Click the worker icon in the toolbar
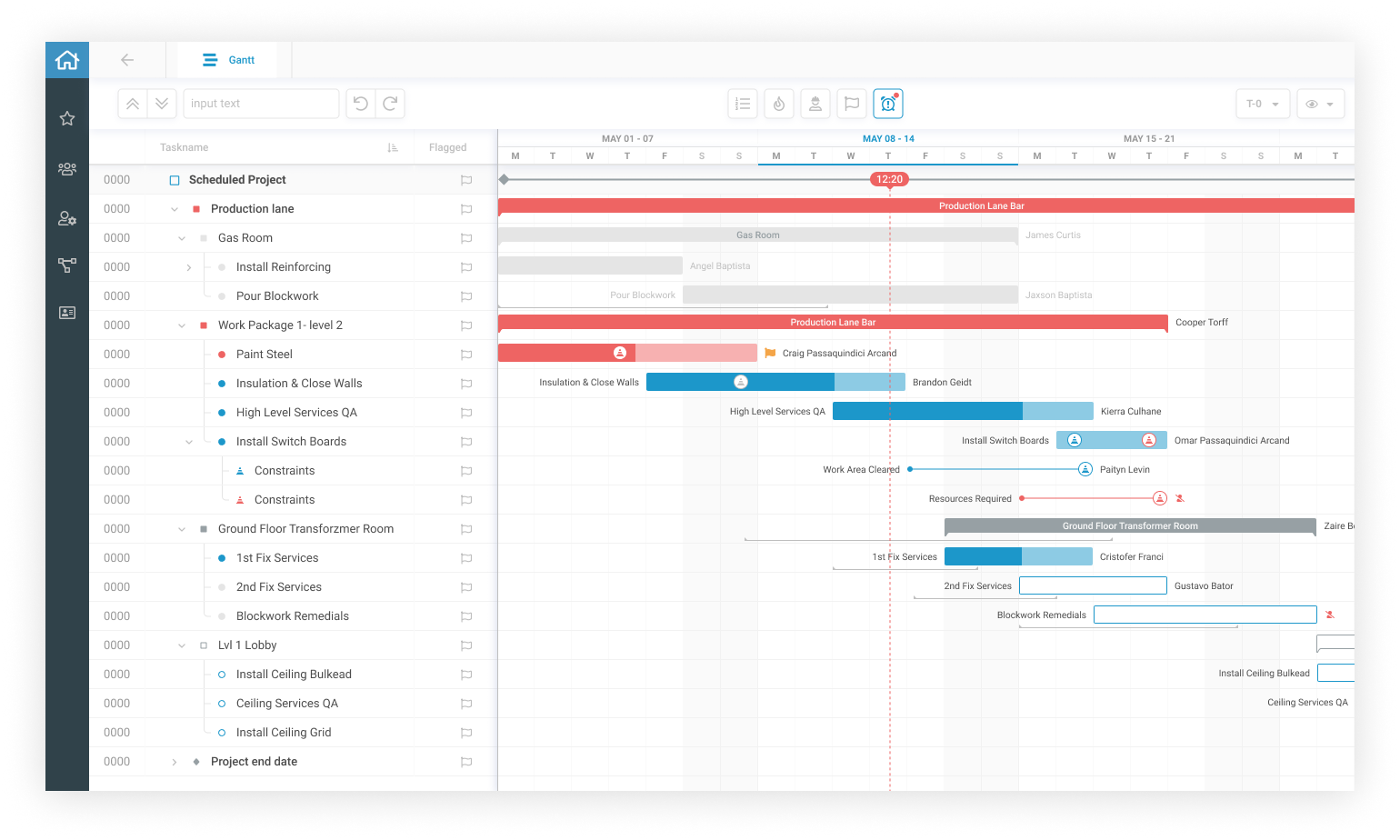1400x840 pixels. [x=815, y=104]
